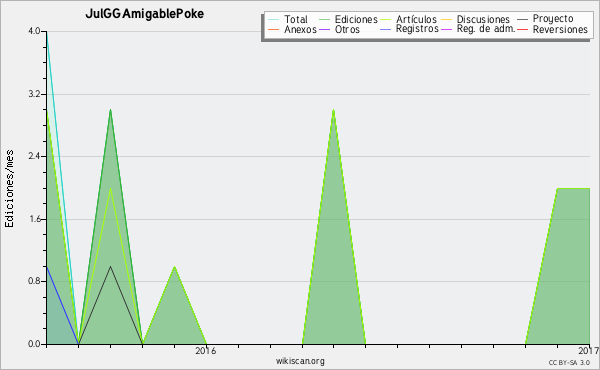Click the 4.0 y-axis label
The height and width of the screenshot is (370, 600).
coord(34,31)
